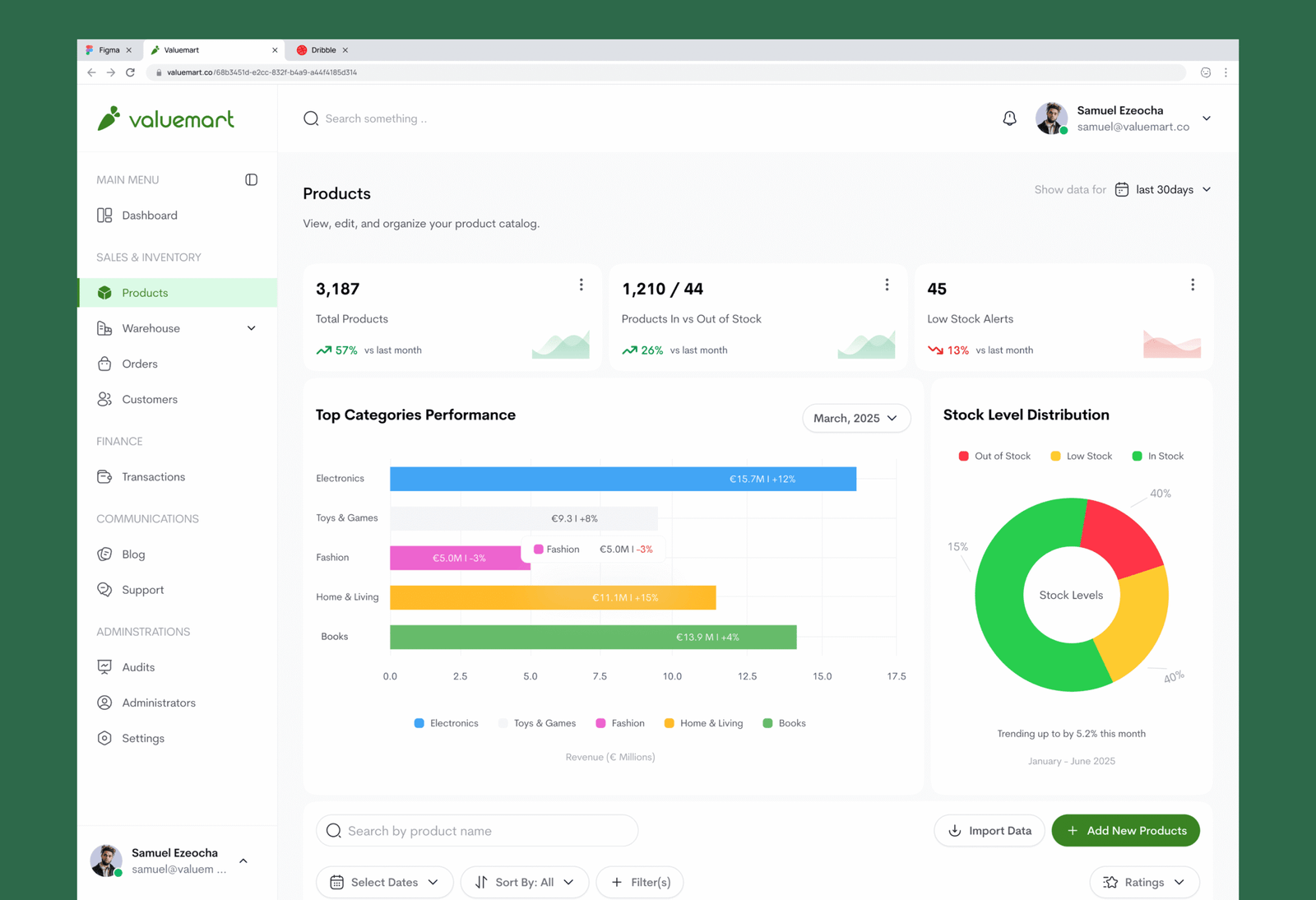Image resolution: width=1316 pixels, height=900 pixels.
Task: Toggle Out of Stock legend item
Action: coord(994,456)
